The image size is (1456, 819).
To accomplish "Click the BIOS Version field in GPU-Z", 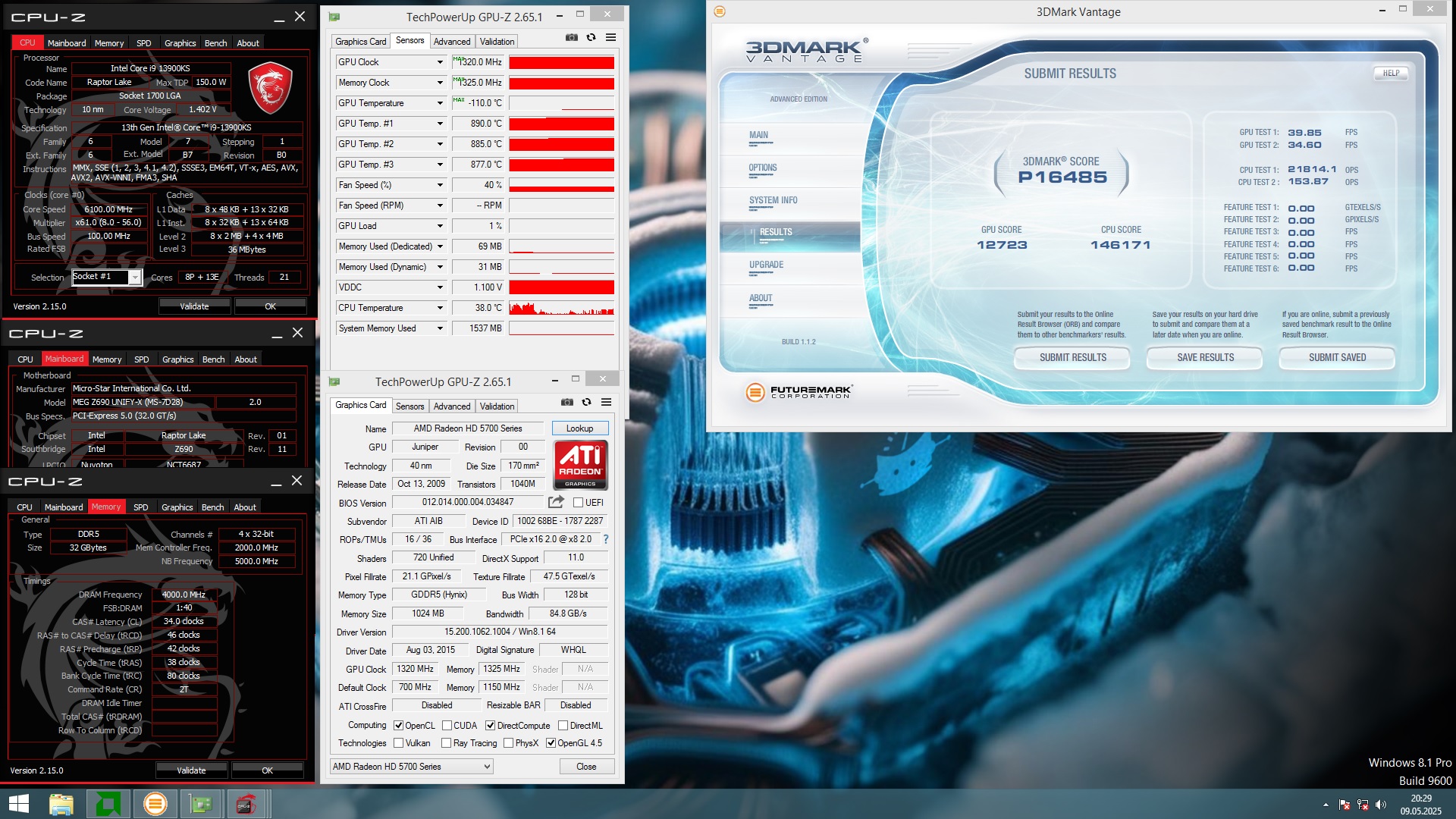I will tap(468, 502).
